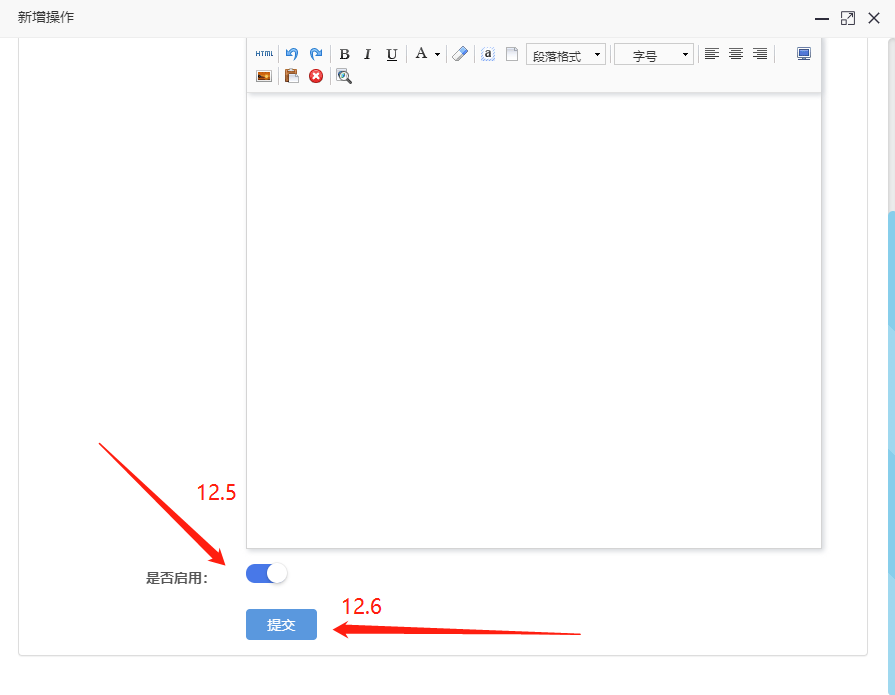
Task: Toggle the 是否启用 switch
Action: 266,573
